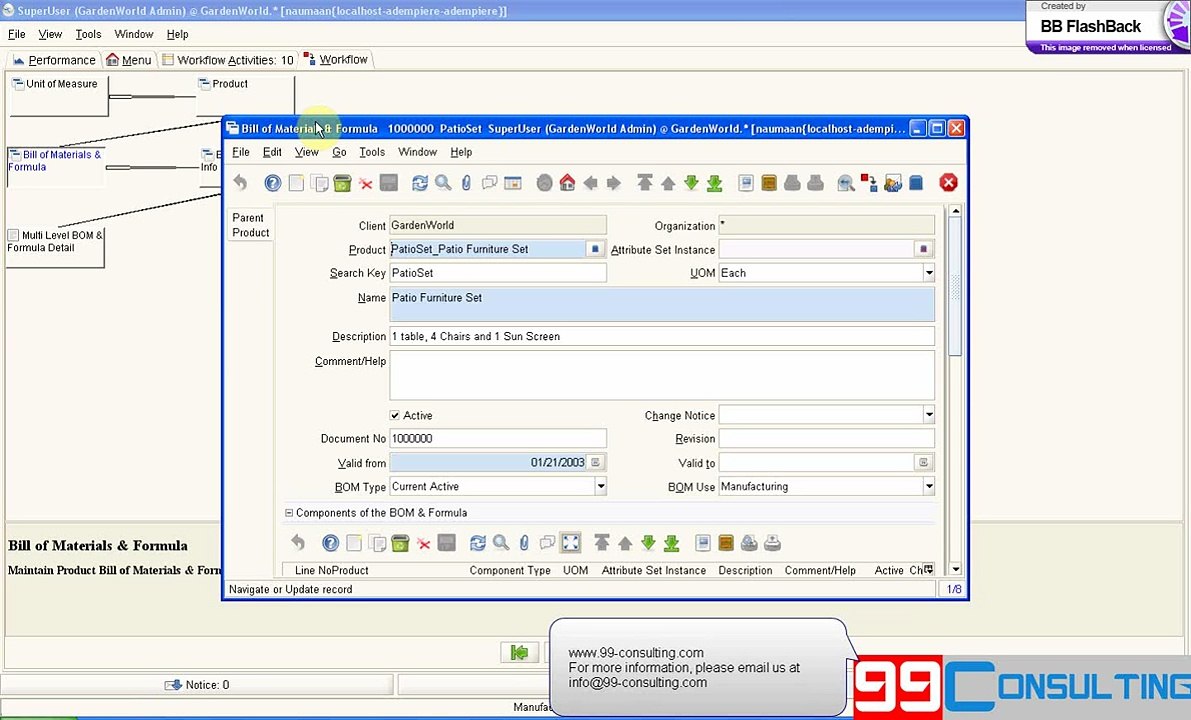Click the Attribute Set Instance lookup button
Image resolution: width=1191 pixels, height=720 pixels.
click(924, 249)
